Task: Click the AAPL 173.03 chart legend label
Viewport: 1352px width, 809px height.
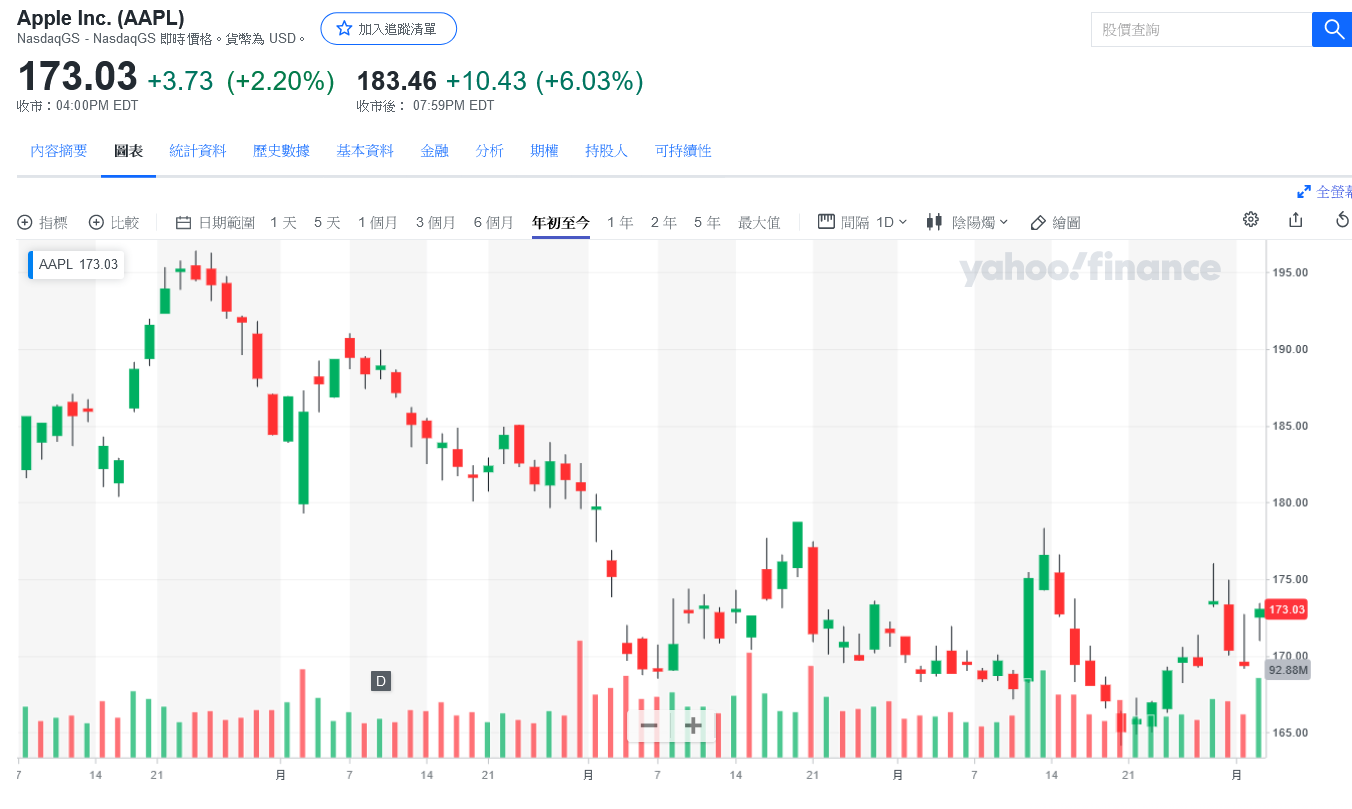Action: [76, 265]
